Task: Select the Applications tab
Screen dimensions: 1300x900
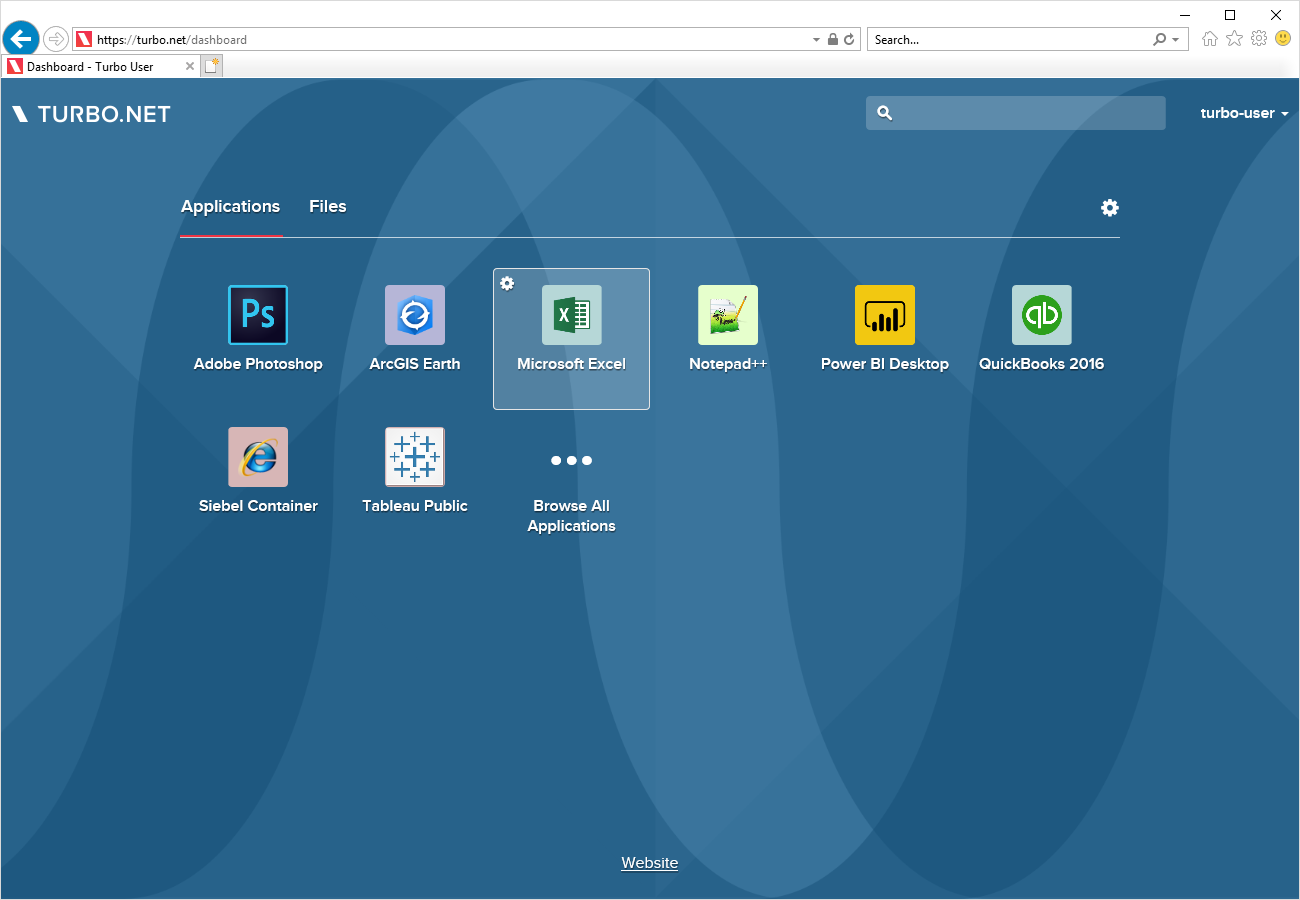Action: click(230, 206)
